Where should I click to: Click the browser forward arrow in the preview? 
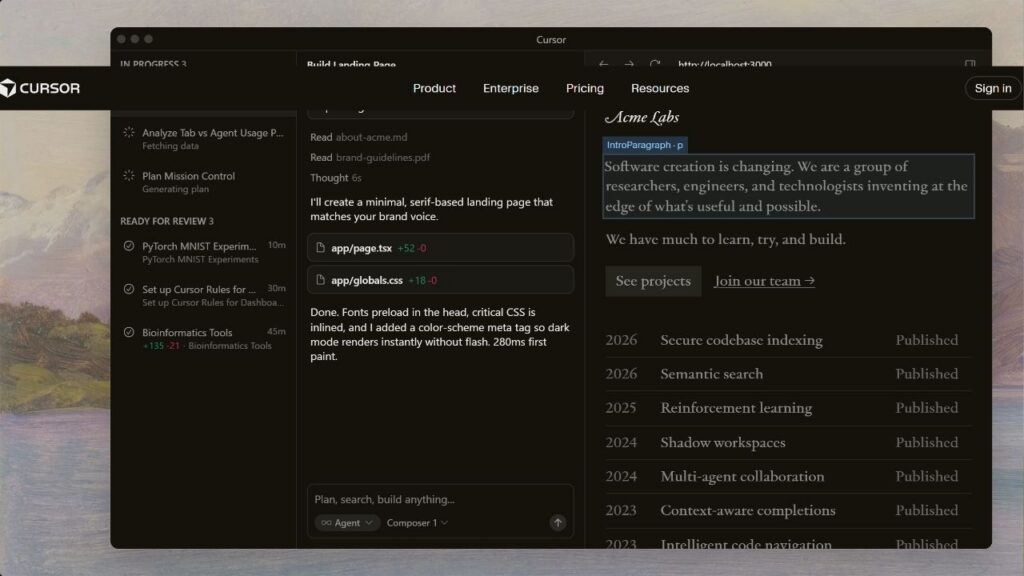[627, 64]
